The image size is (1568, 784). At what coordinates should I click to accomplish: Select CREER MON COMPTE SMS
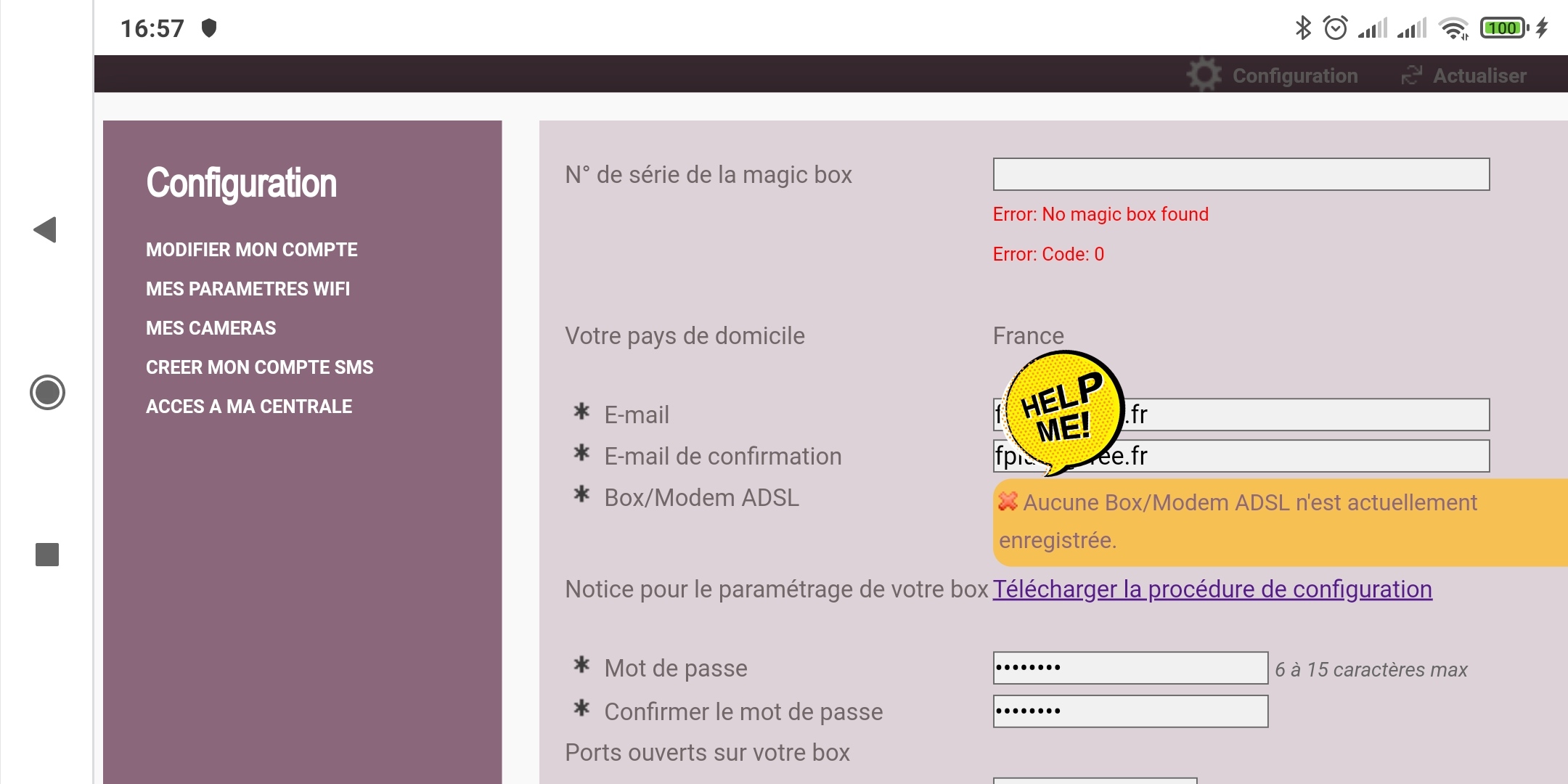pos(259,367)
